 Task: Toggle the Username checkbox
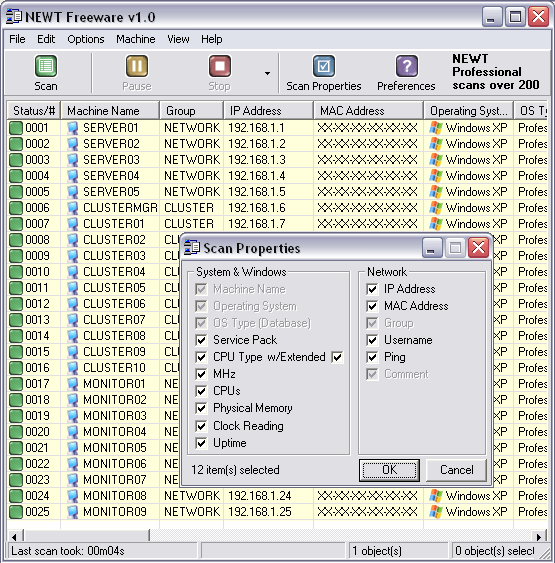coord(372,340)
